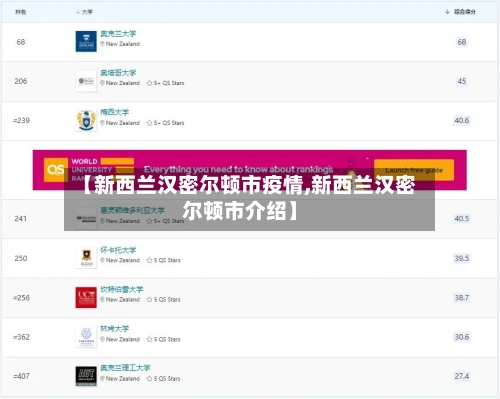Viewport: 500px width, 399px height.
Task: Click the star icon in 坎特伯雷大学 row
Action: click(149, 300)
